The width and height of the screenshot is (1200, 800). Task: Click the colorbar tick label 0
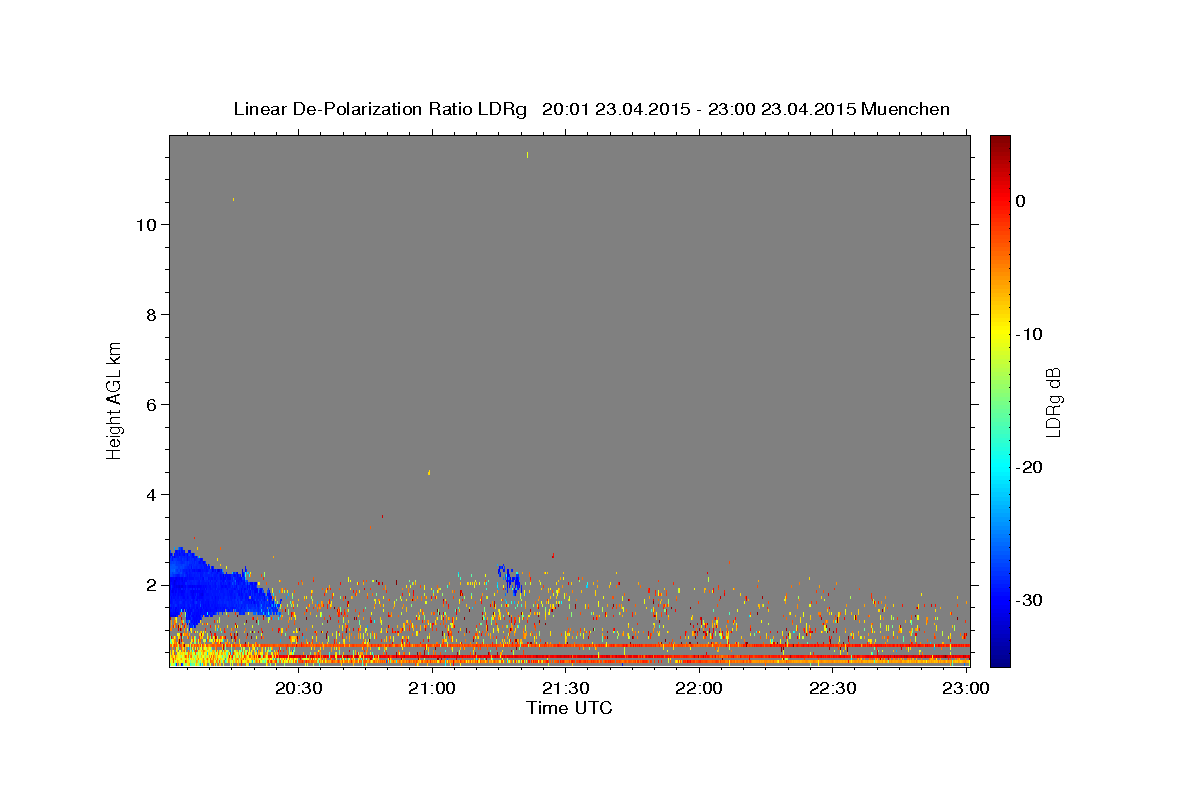point(1020,201)
